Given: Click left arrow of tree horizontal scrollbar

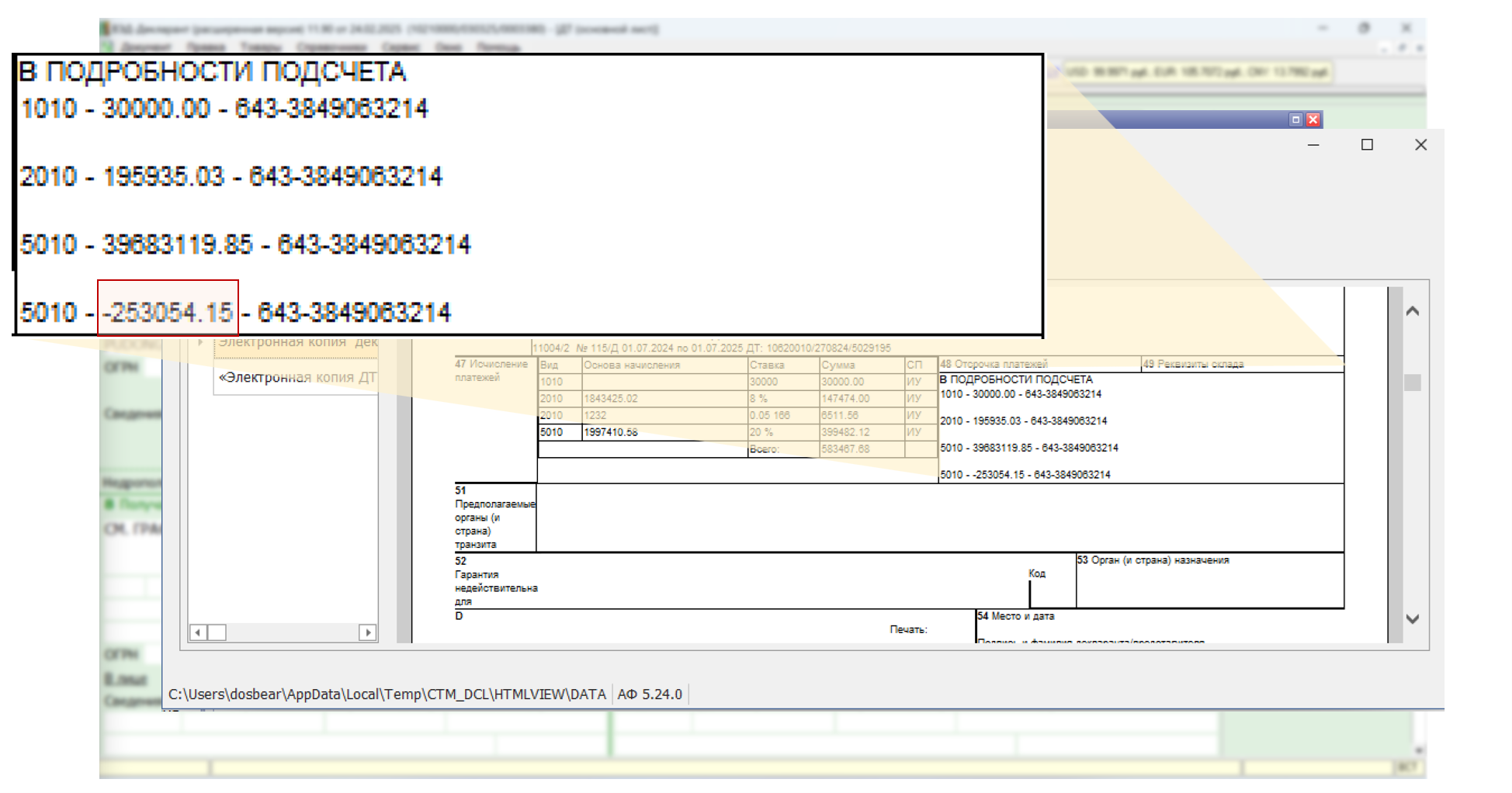Looking at the screenshot, I should (198, 632).
